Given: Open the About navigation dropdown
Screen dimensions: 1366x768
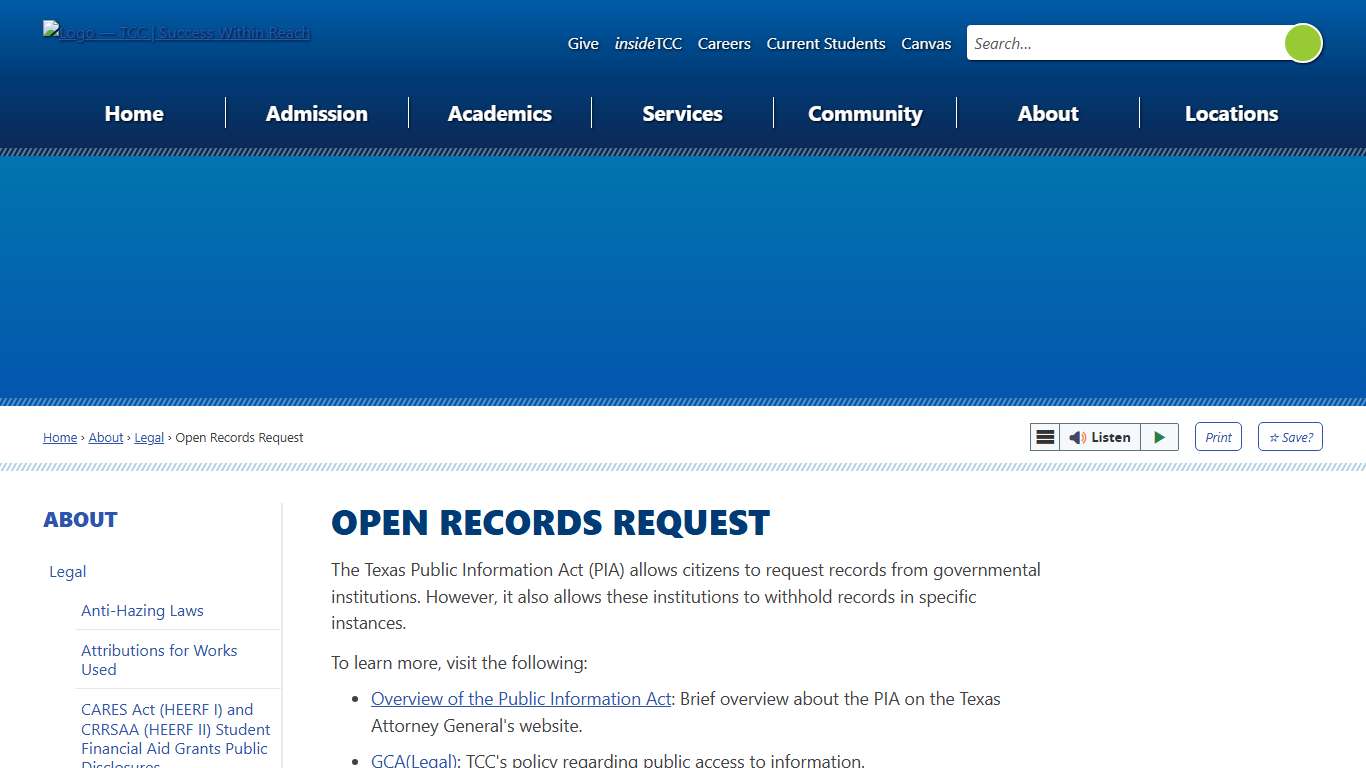Looking at the screenshot, I should pos(1048,113).
